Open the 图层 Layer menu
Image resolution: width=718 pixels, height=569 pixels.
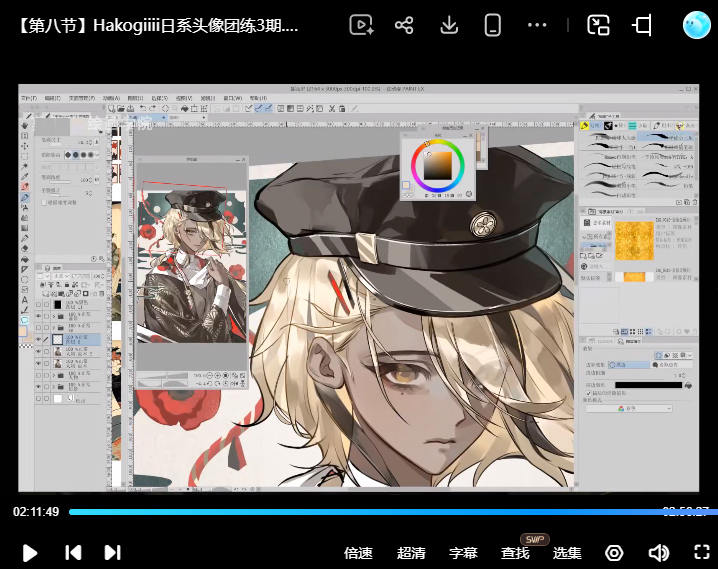click(x=135, y=98)
